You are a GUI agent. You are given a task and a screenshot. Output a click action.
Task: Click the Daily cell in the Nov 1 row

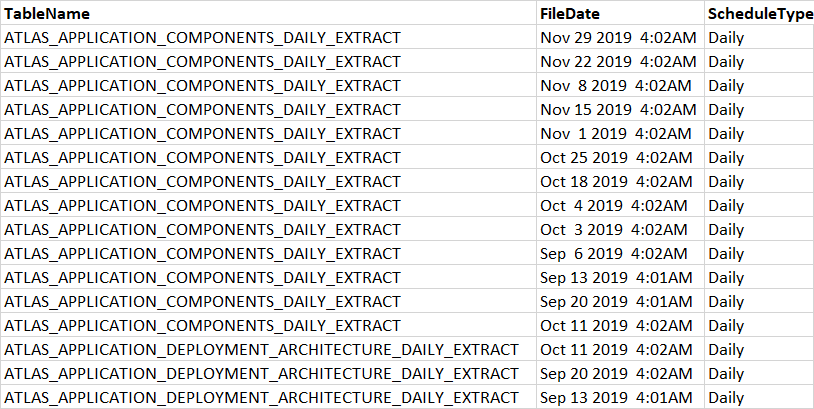coord(726,134)
